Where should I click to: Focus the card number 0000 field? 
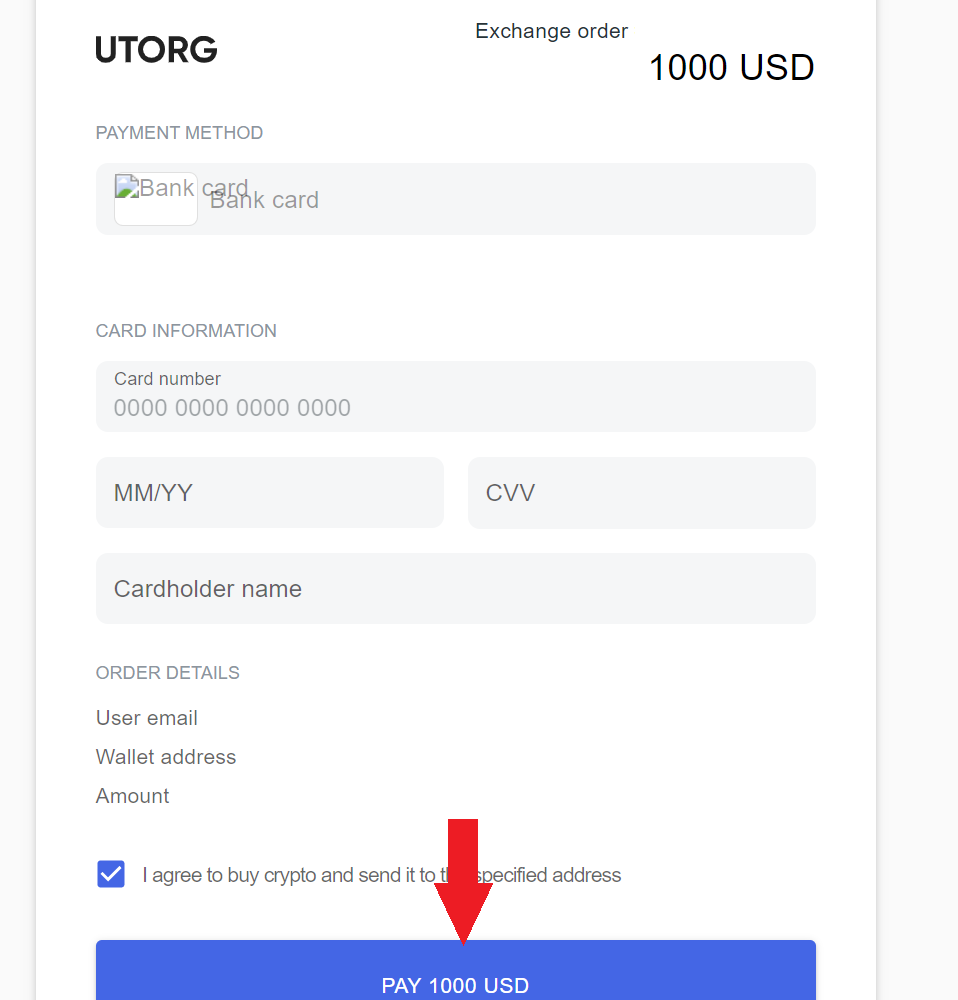point(455,407)
